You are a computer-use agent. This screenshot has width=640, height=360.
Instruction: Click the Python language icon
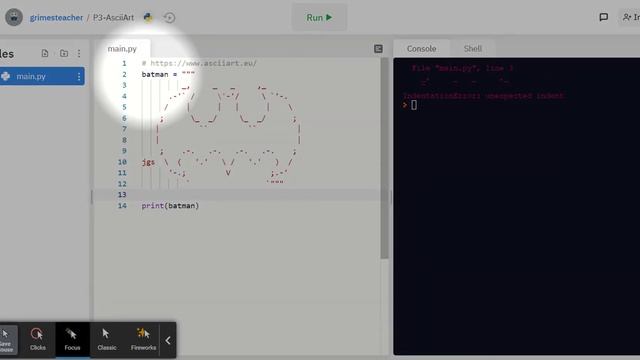pyautogui.click(x=148, y=17)
